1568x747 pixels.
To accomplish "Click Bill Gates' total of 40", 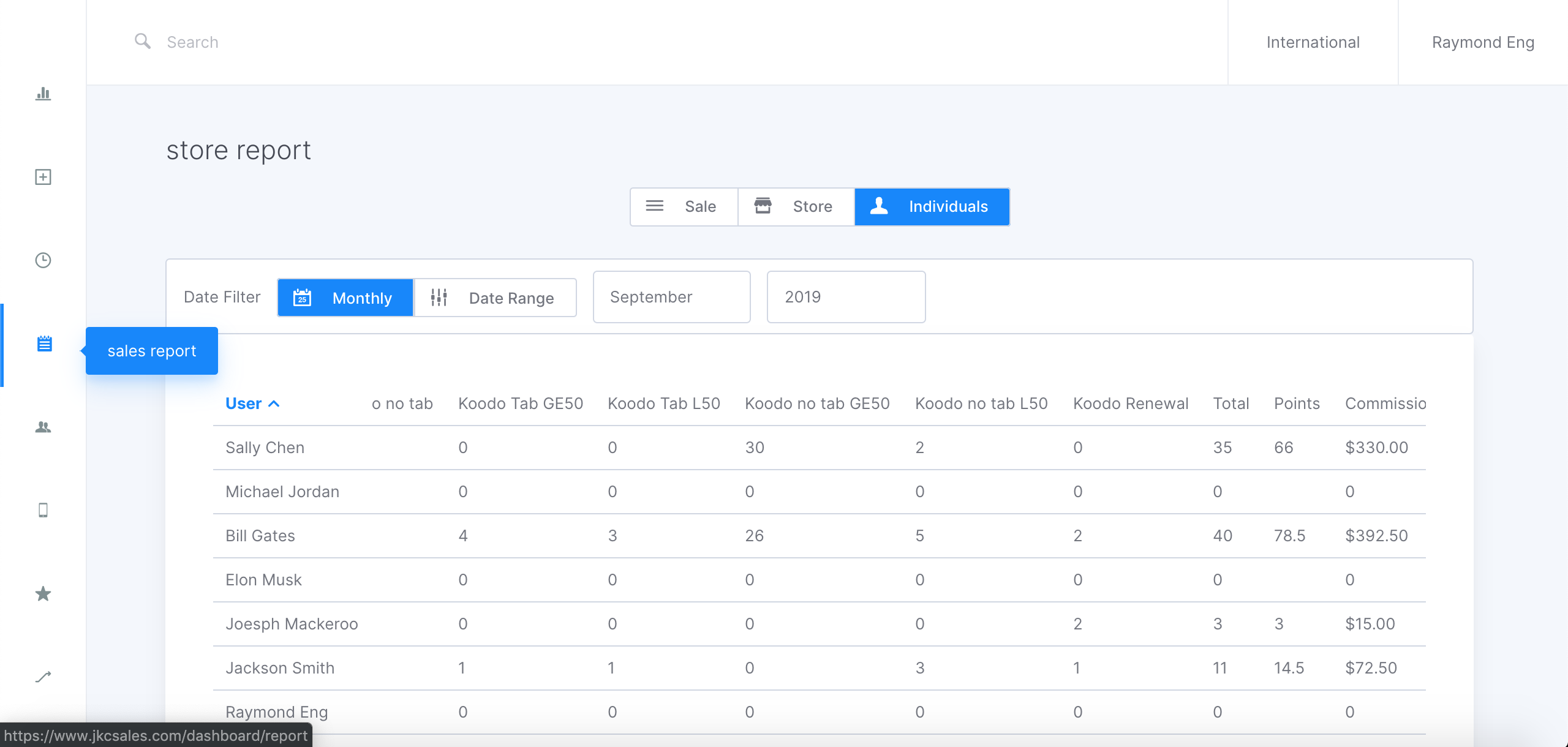I will (1223, 536).
